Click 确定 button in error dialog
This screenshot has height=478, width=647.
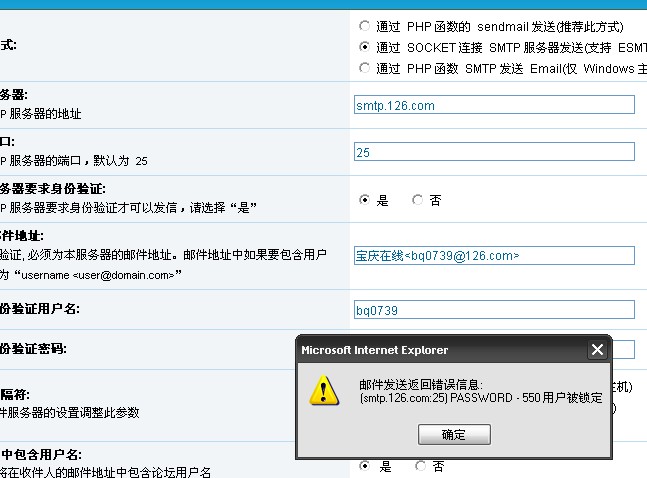coord(454,435)
